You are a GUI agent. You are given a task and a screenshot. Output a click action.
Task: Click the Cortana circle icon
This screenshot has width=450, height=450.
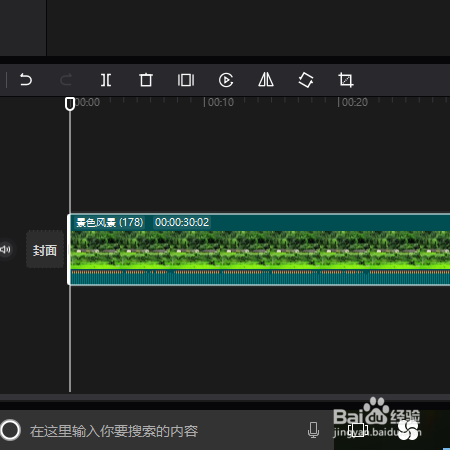point(10,430)
